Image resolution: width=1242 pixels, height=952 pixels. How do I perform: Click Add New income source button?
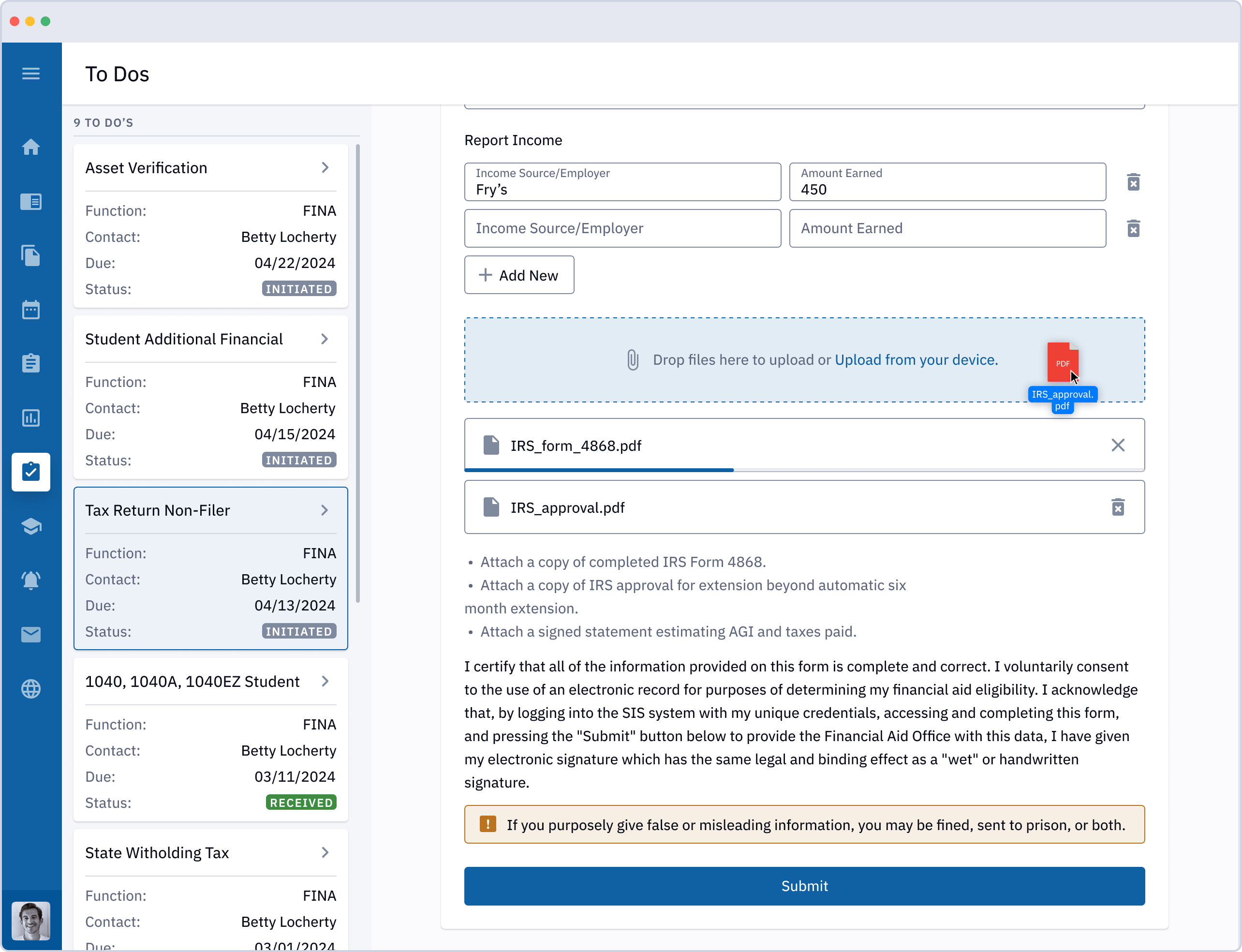click(518, 274)
